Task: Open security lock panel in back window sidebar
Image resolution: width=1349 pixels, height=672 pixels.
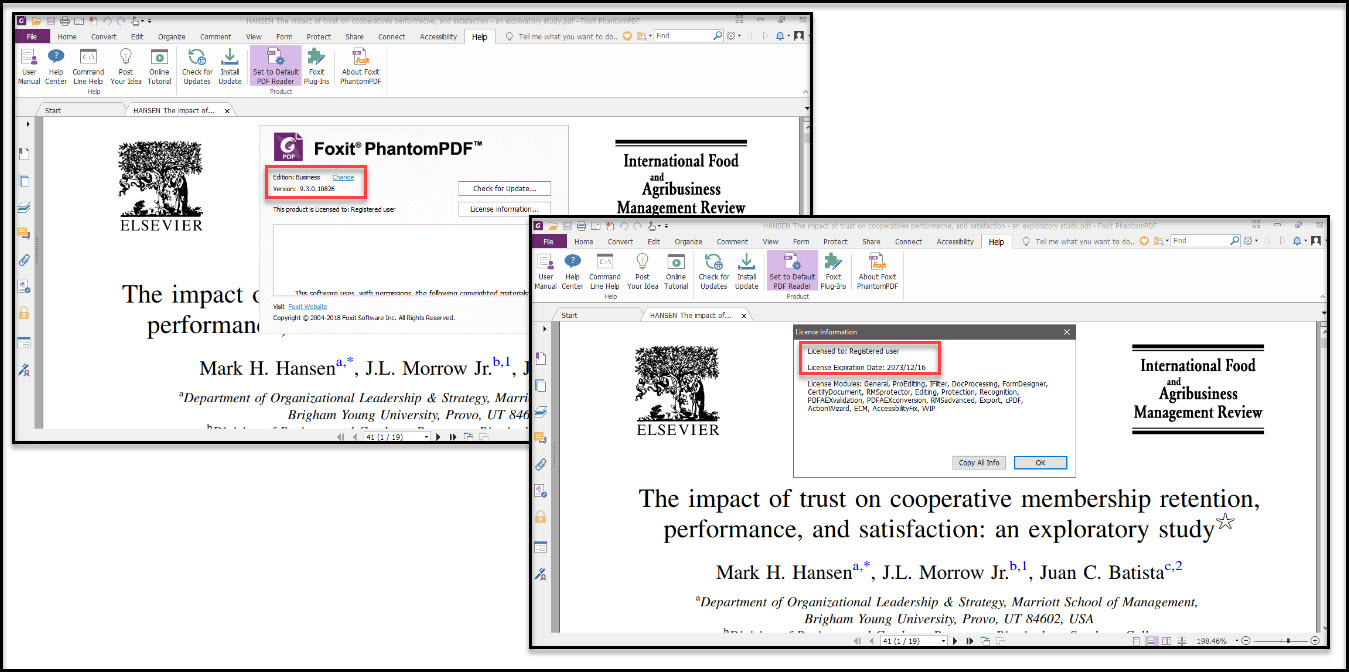Action: coord(24,312)
